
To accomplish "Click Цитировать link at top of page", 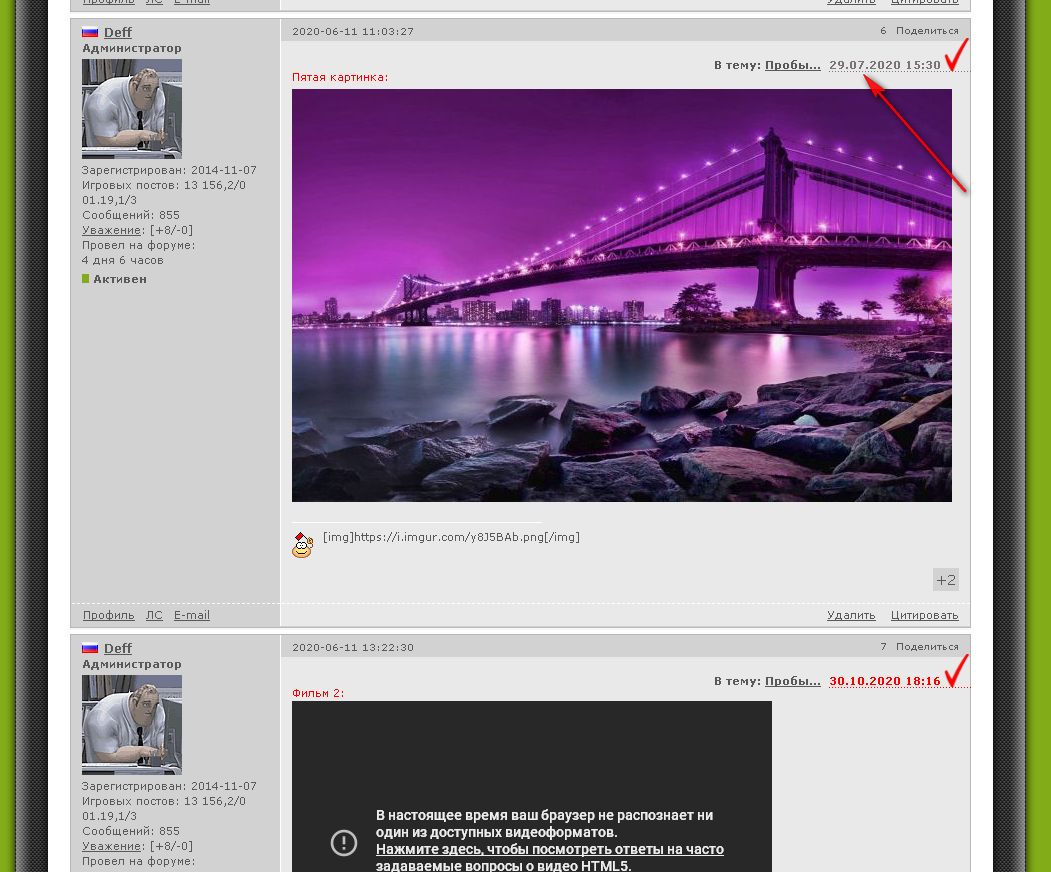I will [x=924, y=2].
